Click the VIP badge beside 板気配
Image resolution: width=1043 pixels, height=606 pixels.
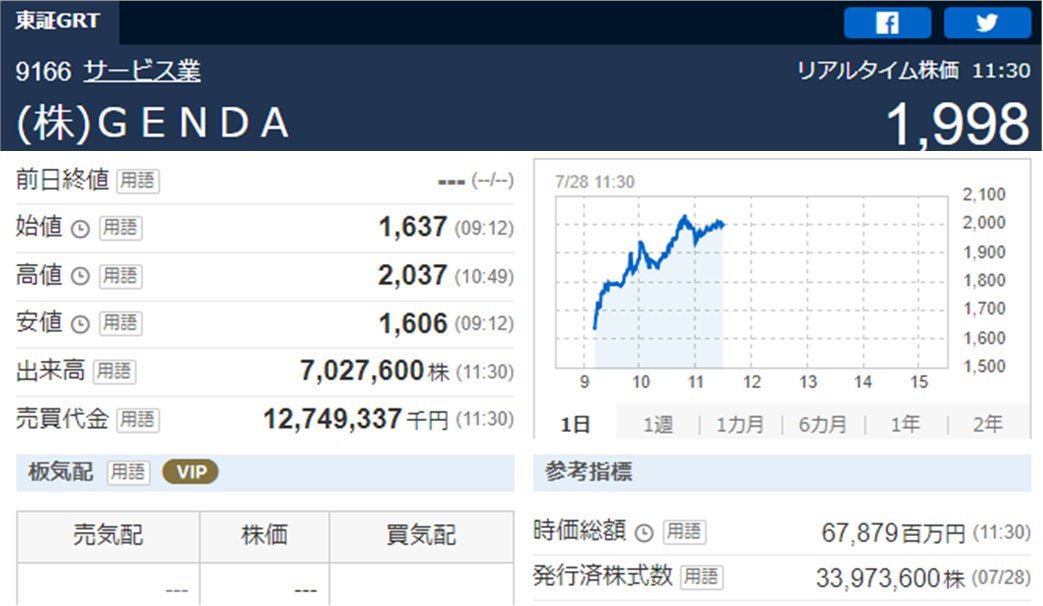(x=190, y=472)
